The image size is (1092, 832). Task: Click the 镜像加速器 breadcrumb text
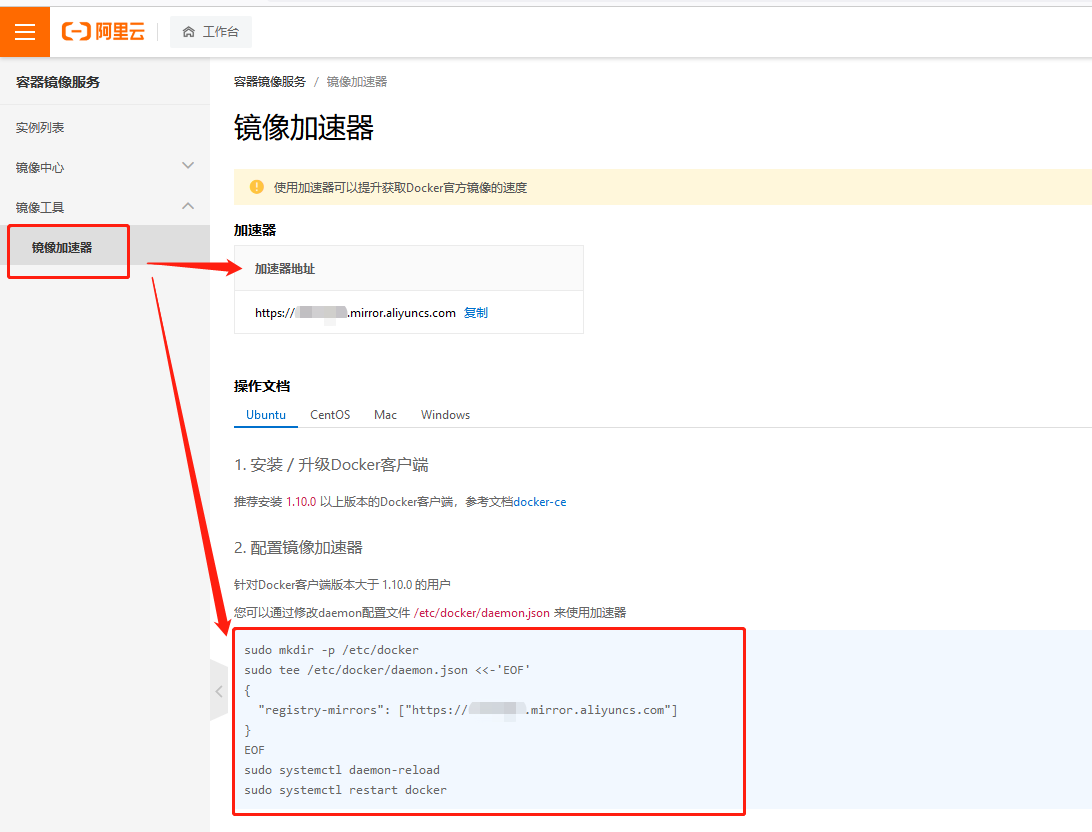click(x=357, y=81)
